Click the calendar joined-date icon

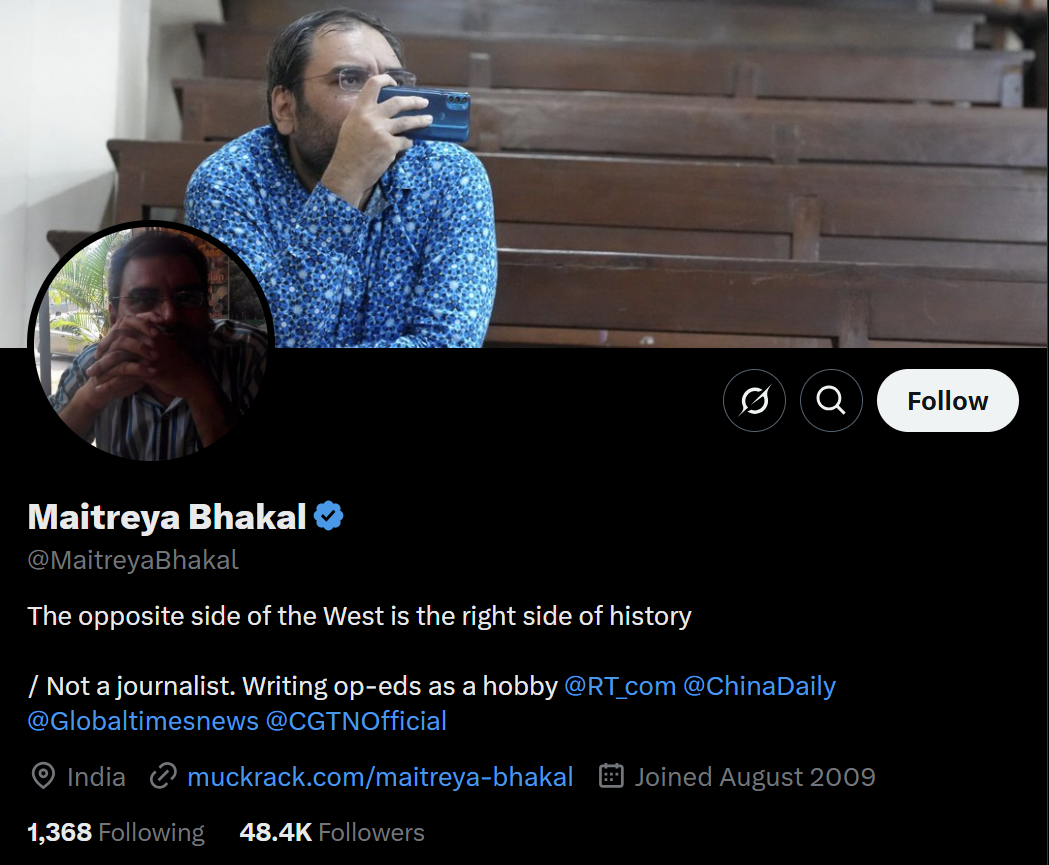pos(611,775)
